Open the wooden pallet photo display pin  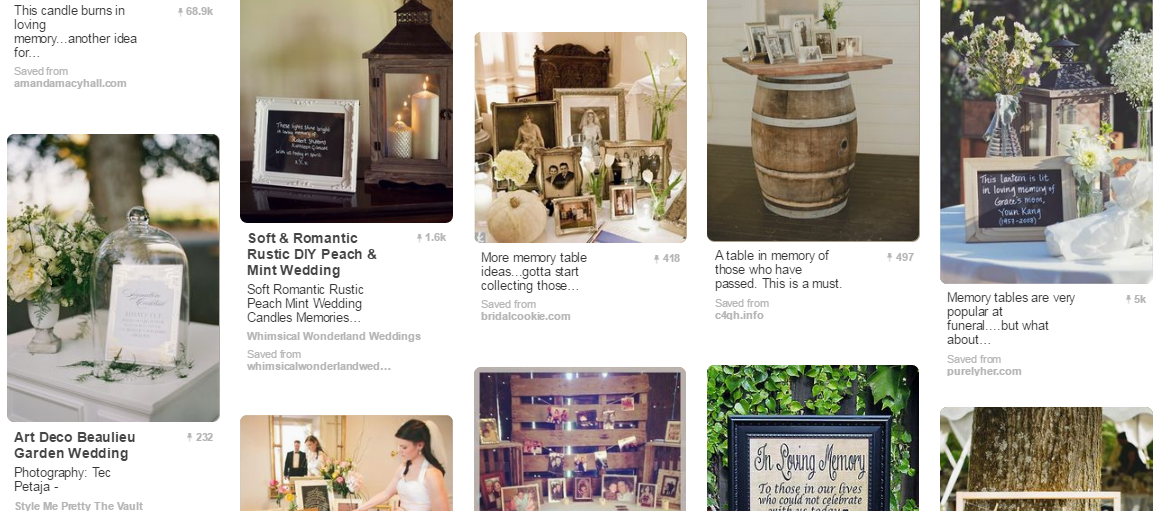[x=580, y=439]
